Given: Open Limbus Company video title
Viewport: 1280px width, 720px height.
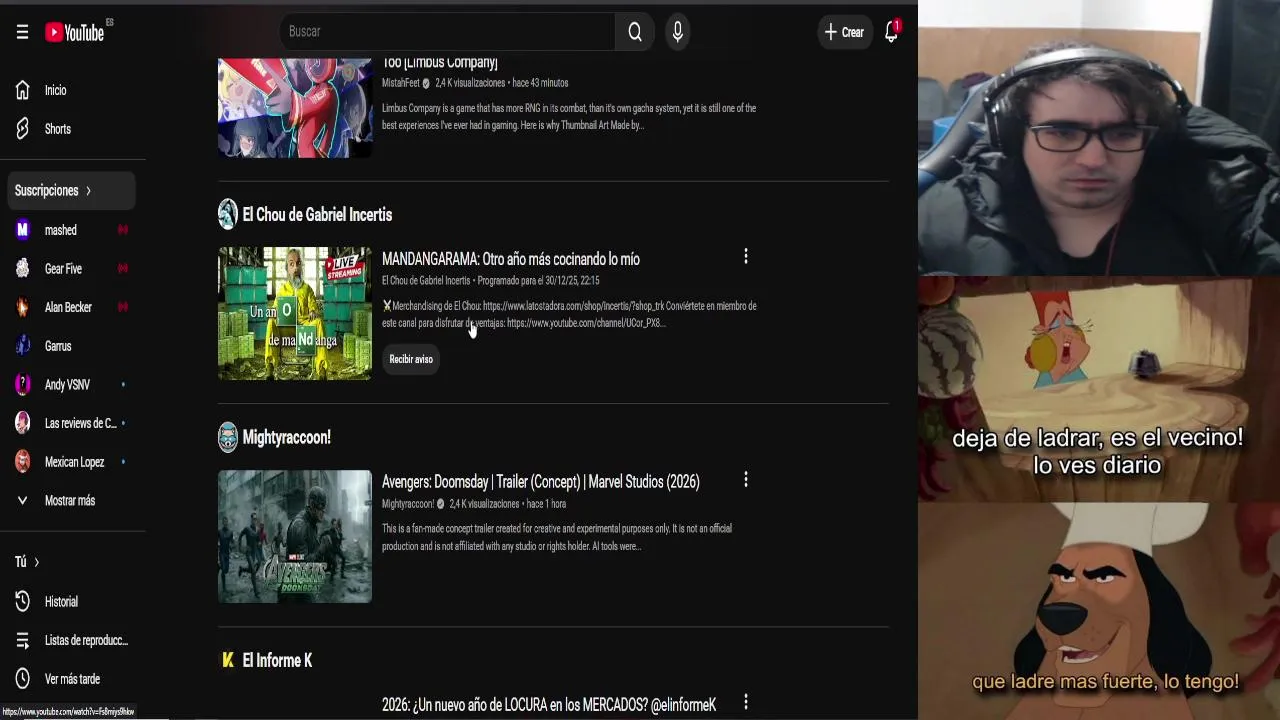Looking at the screenshot, I should (440, 63).
